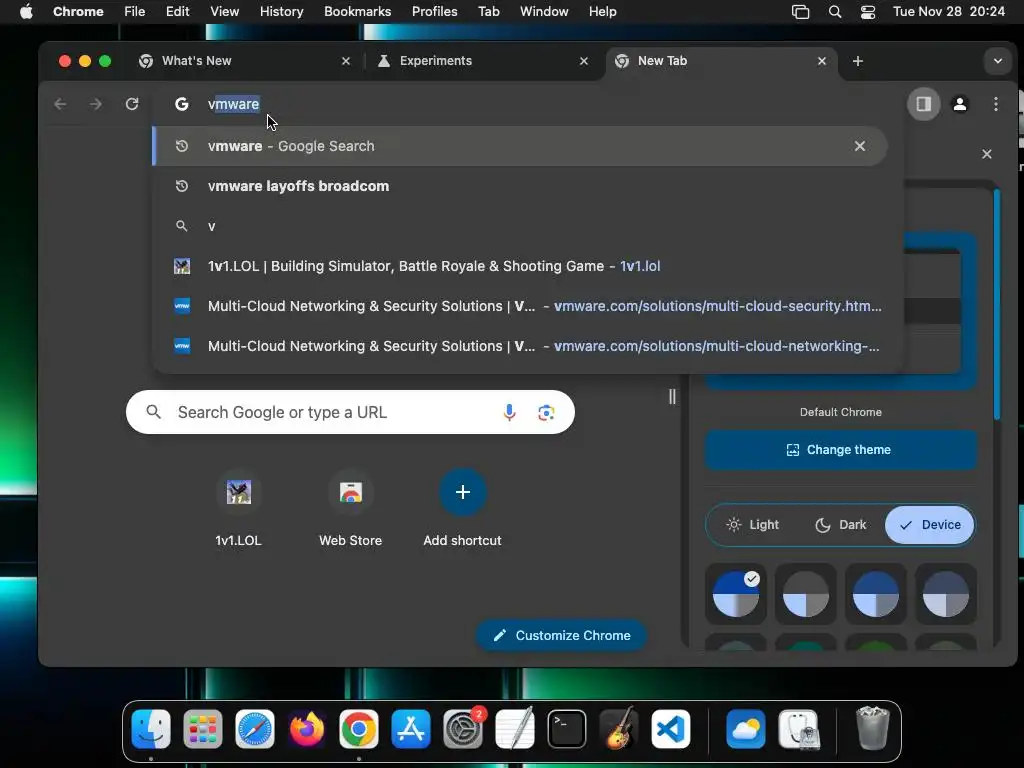Open the 1v1.LOL Building Simulator suggestion
1024x768 pixels.
click(x=519, y=266)
